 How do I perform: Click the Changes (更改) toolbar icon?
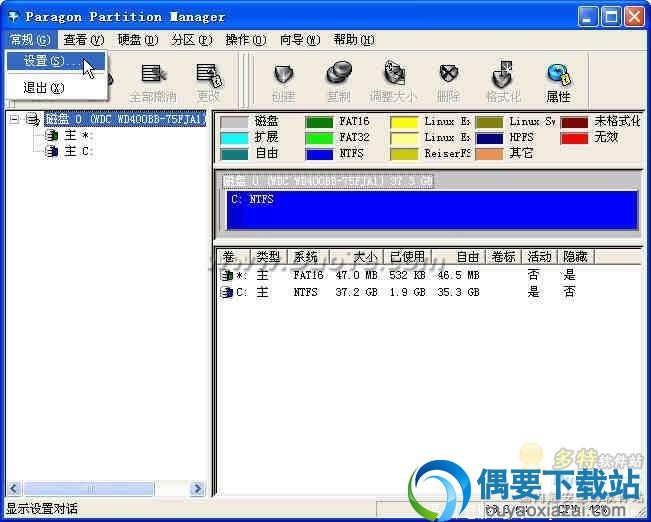[x=209, y=75]
